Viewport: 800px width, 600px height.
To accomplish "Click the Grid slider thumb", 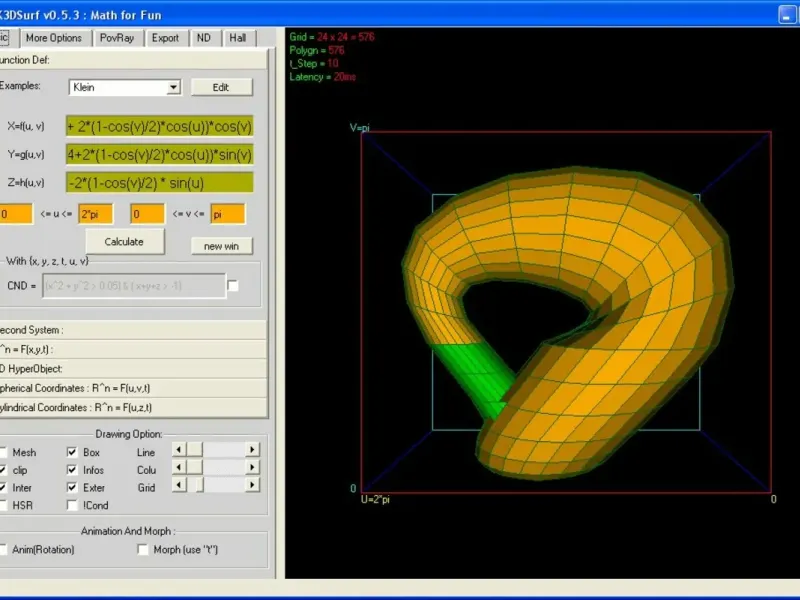I will pos(198,486).
